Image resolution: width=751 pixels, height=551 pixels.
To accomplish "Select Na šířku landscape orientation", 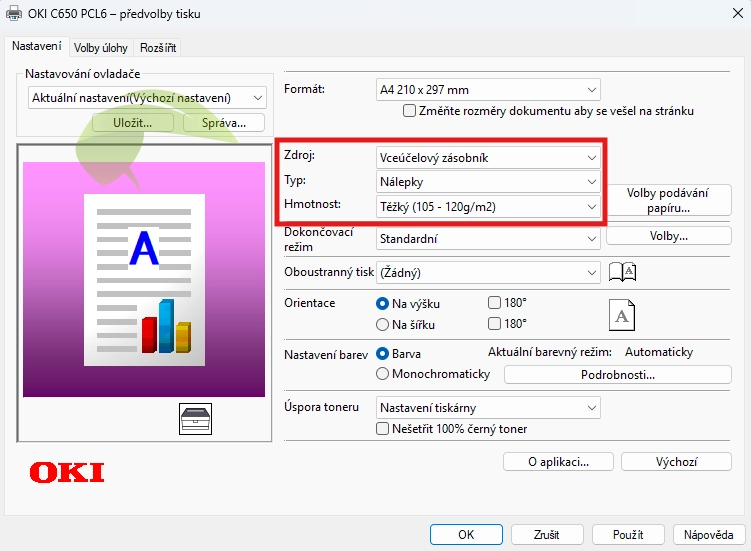I will [x=382, y=324].
